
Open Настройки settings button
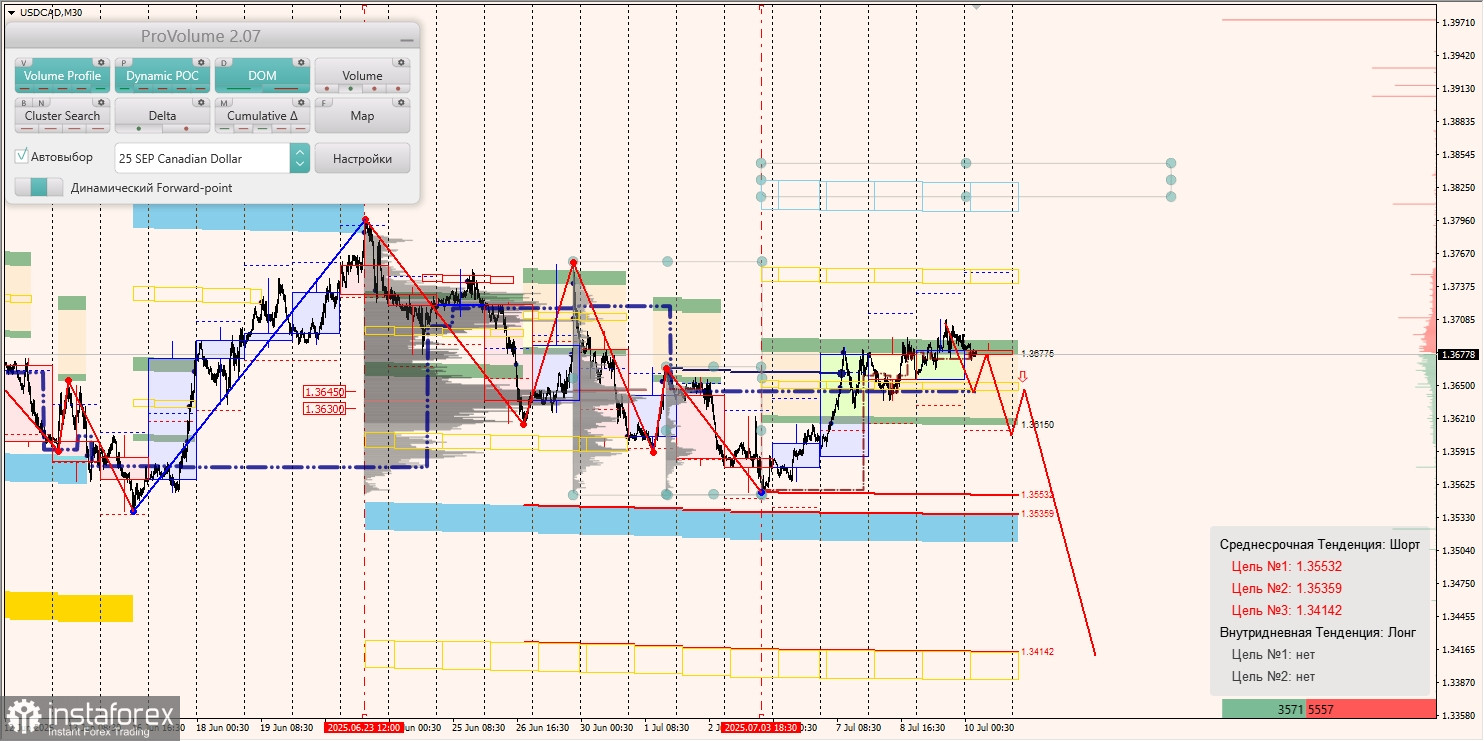click(x=362, y=158)
